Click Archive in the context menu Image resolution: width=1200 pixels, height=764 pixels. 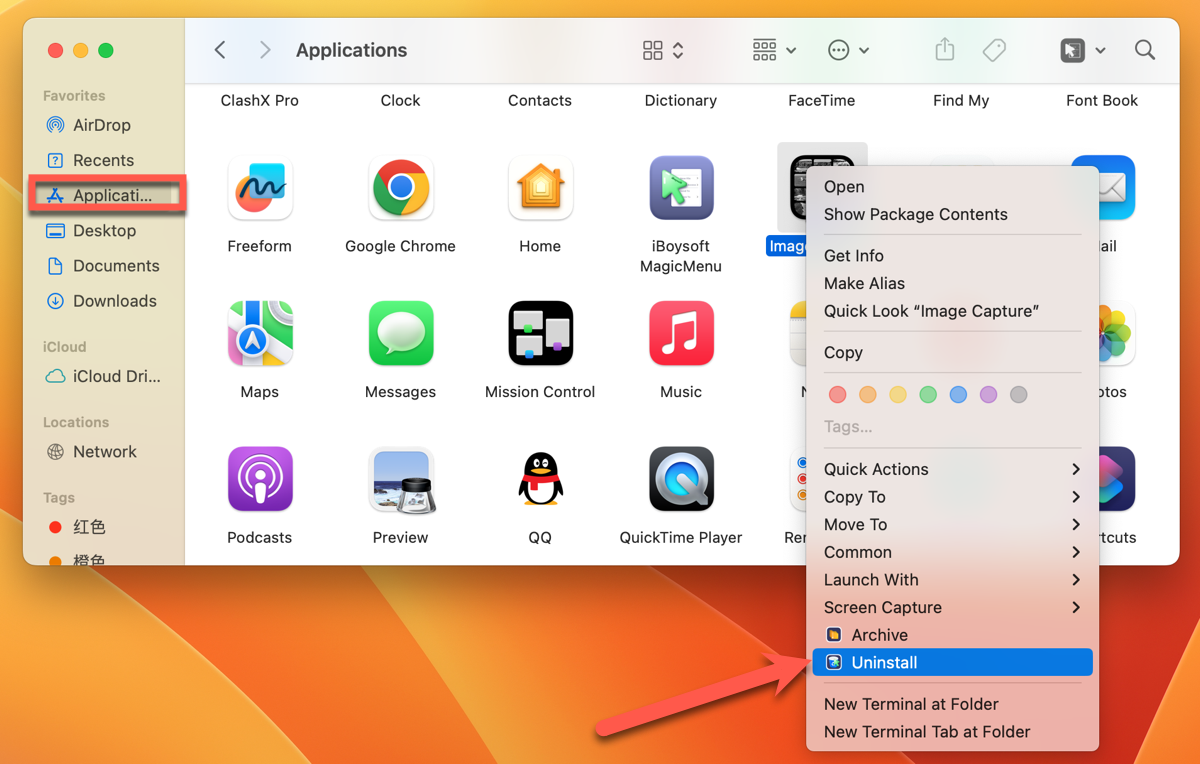tap(952, 635)
